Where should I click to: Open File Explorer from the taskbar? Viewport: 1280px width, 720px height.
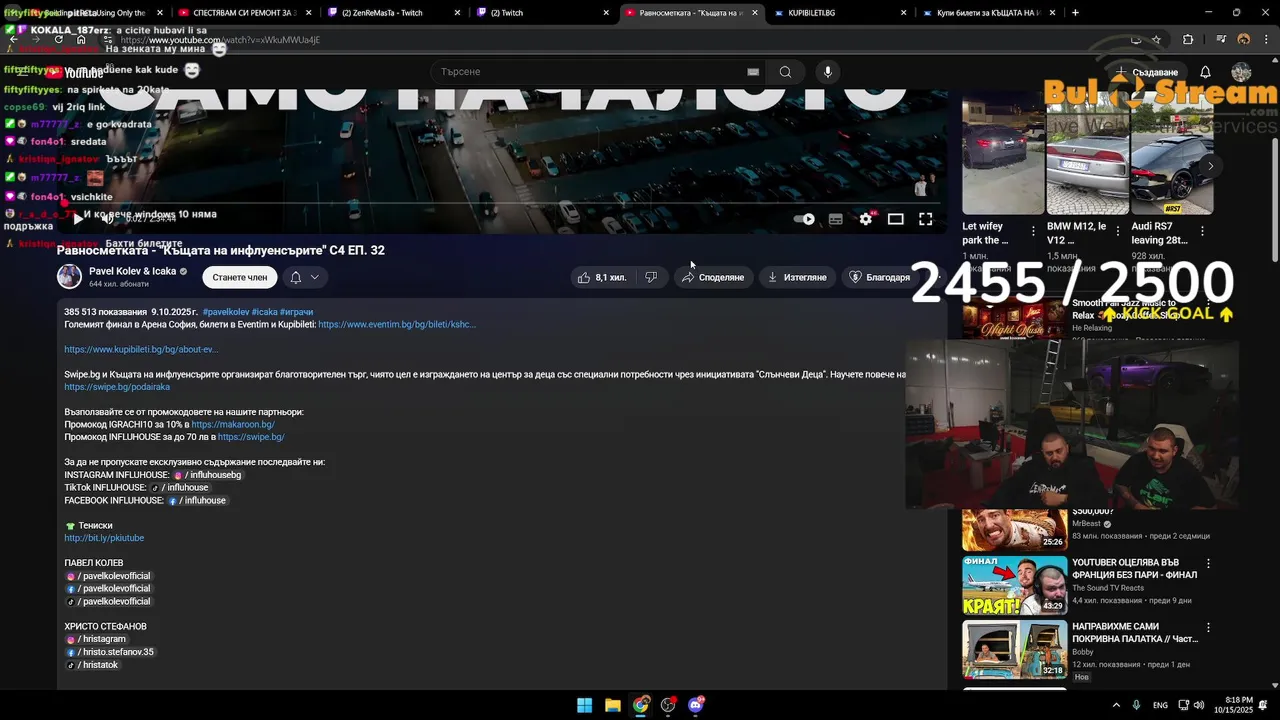tap(613, 705)
